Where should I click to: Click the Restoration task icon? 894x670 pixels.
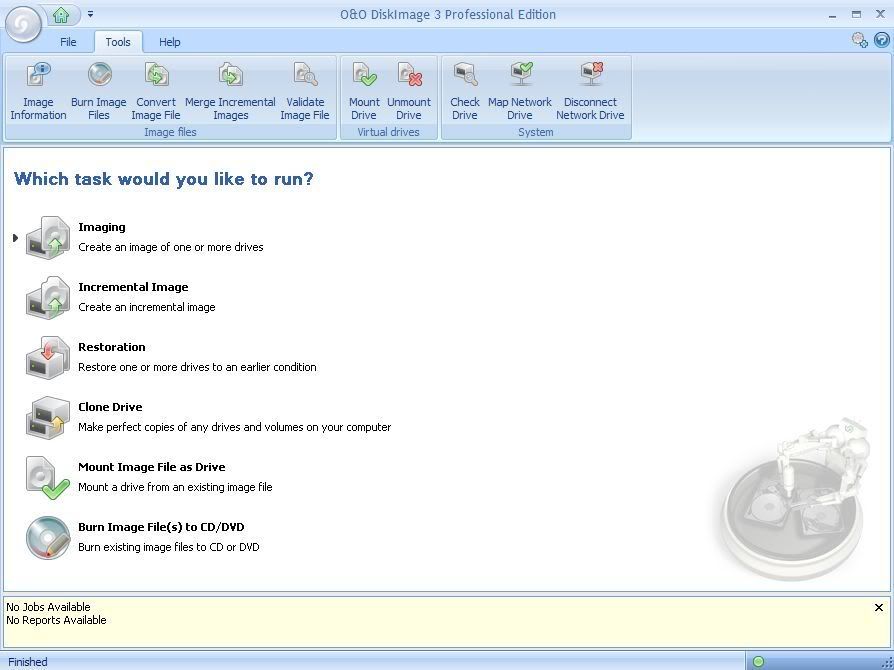click(x=48, y=357)
